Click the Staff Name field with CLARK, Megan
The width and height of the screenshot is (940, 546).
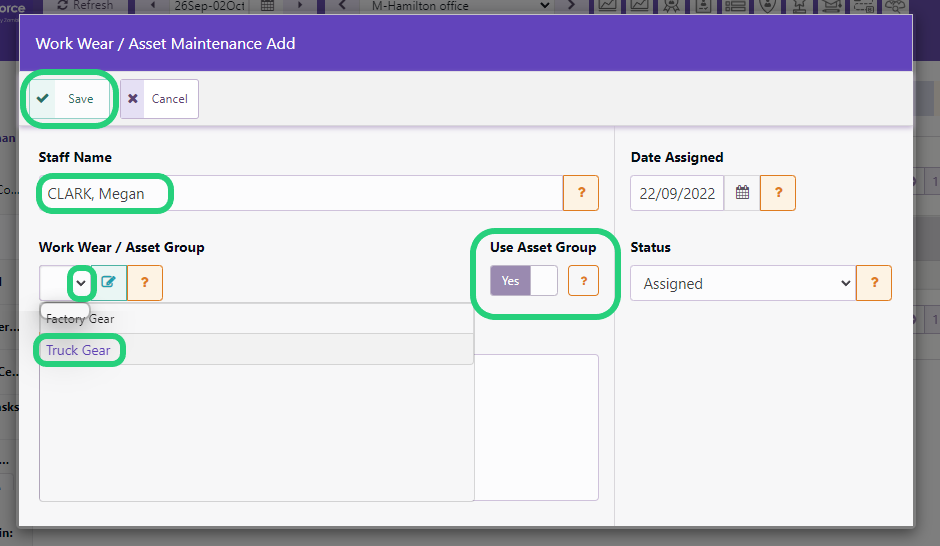(300, 193)
